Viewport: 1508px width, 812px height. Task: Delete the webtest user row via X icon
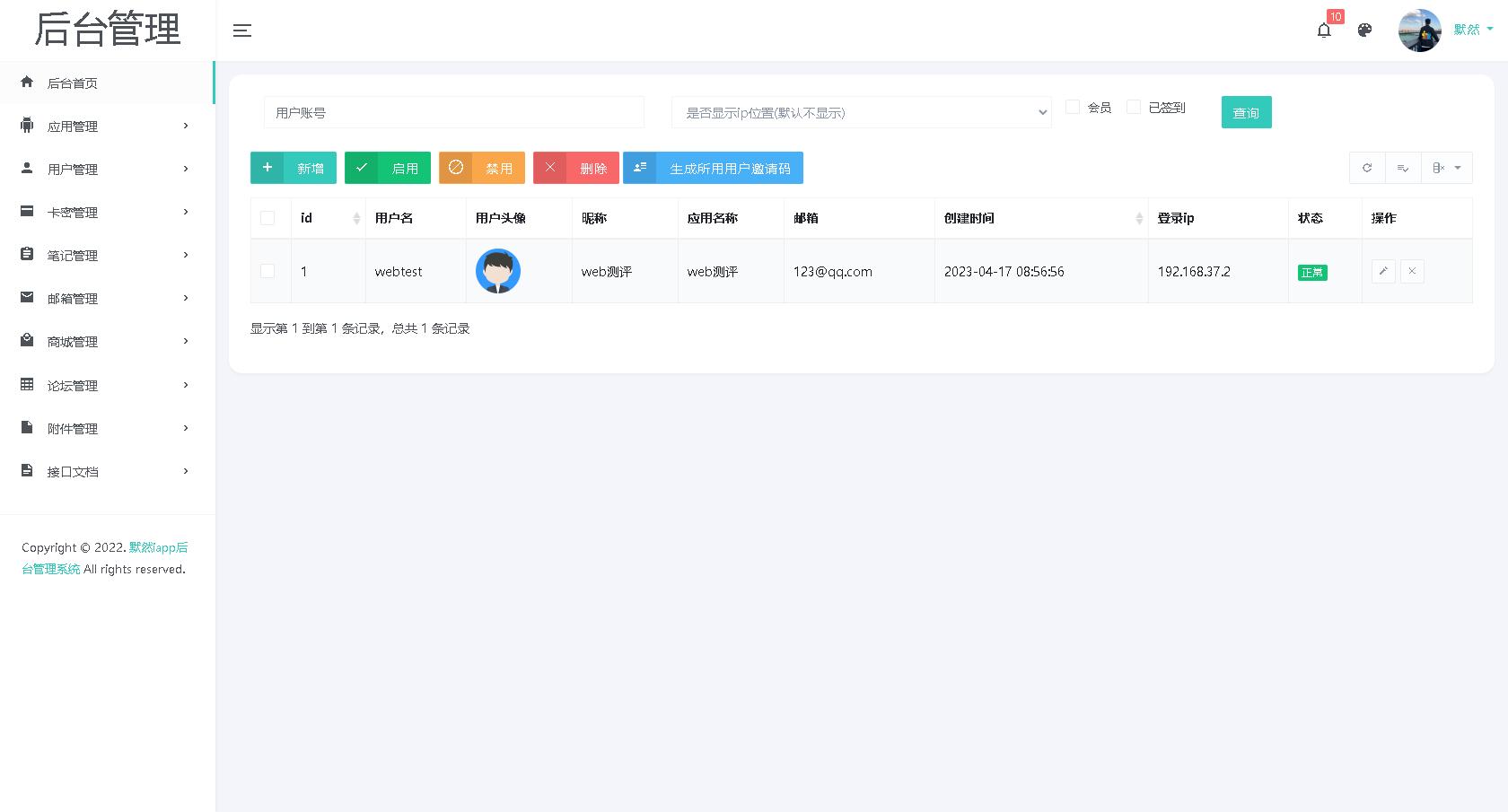click(1412, 271)
